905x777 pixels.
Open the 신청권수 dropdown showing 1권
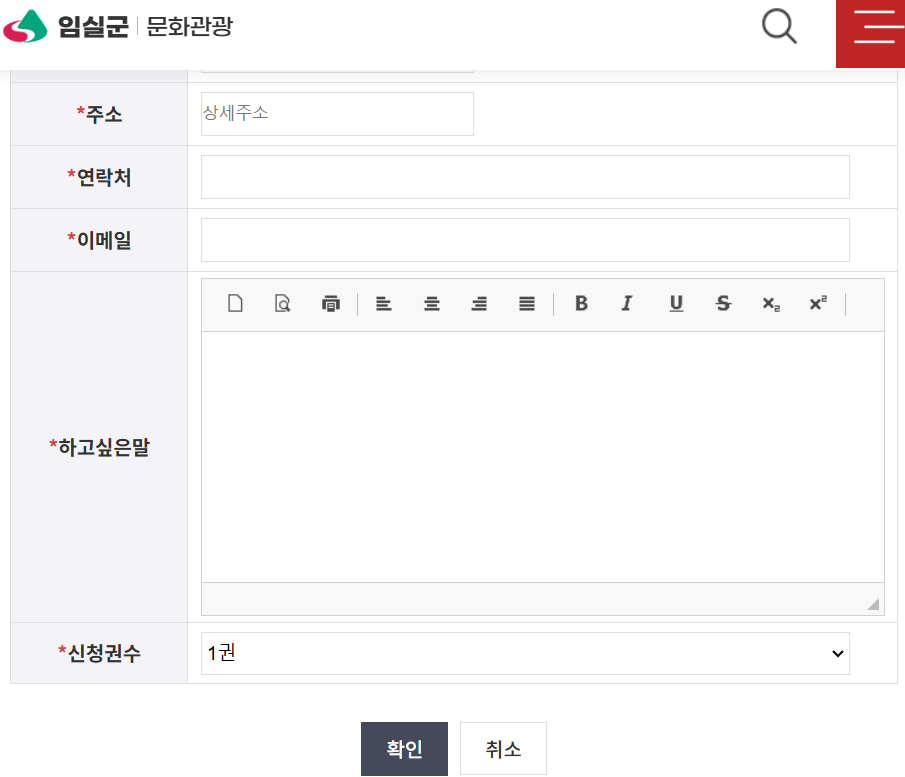coord(525,653)
